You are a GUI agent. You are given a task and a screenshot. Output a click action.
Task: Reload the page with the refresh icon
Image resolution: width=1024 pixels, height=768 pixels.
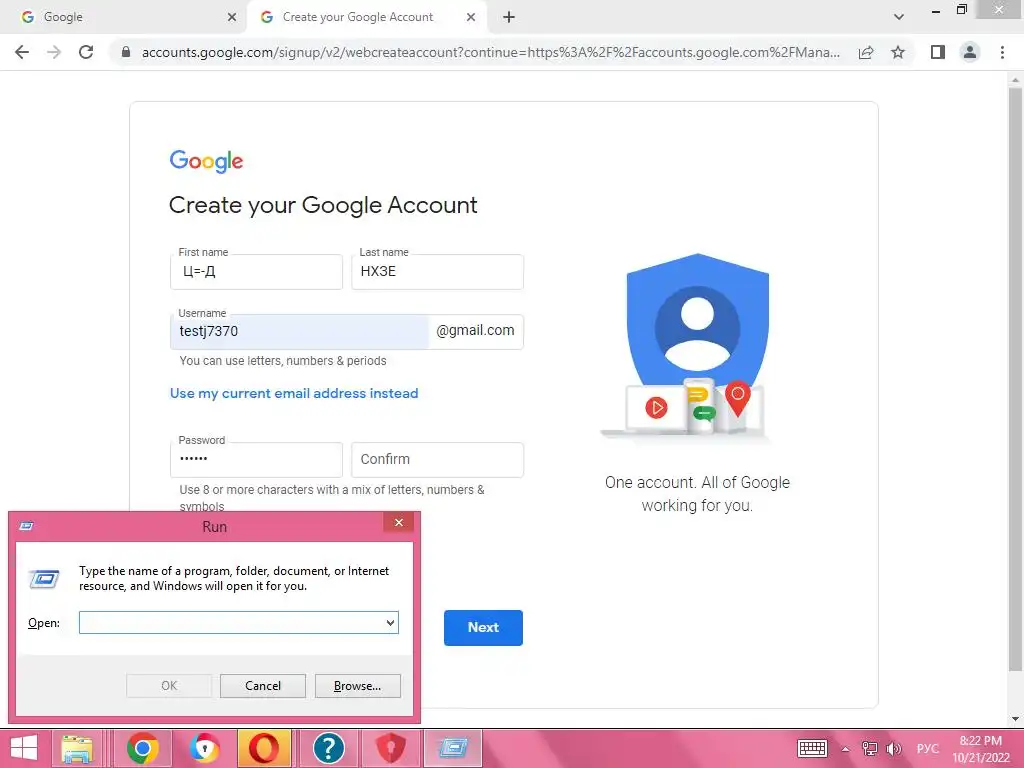[86, 52]
